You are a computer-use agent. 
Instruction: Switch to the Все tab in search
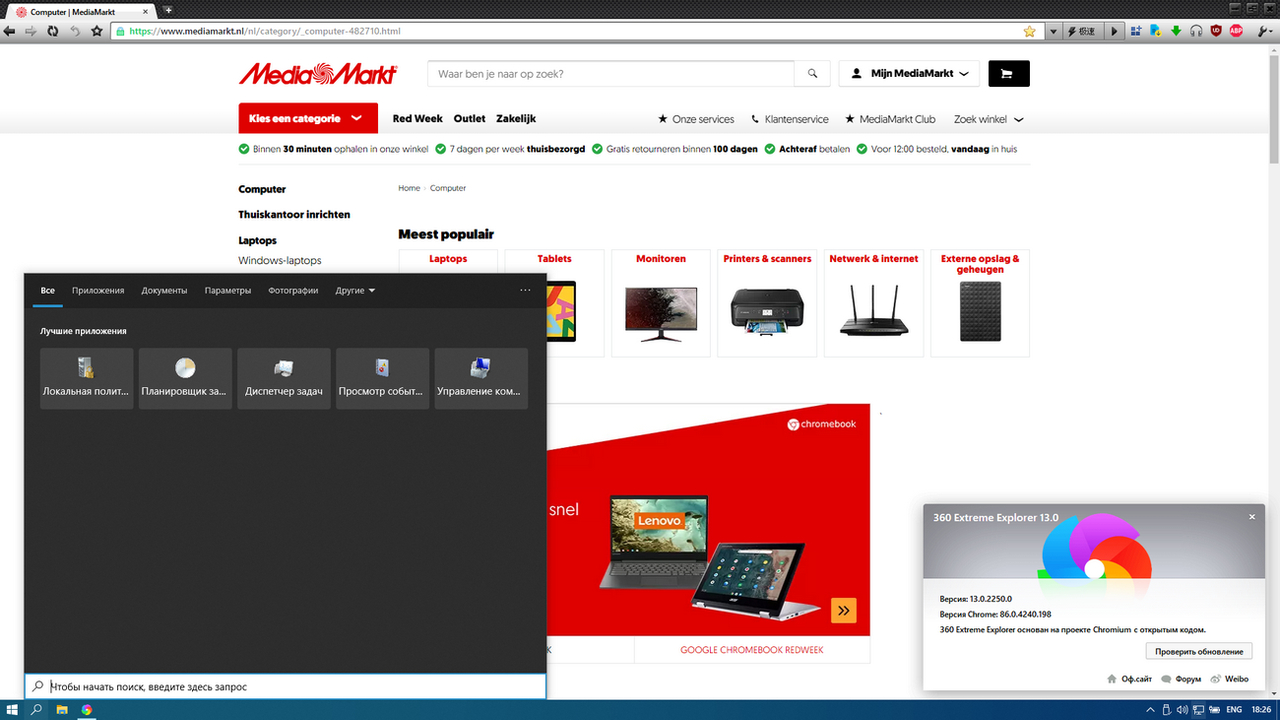pyautogui.click(x=48, y=290)
